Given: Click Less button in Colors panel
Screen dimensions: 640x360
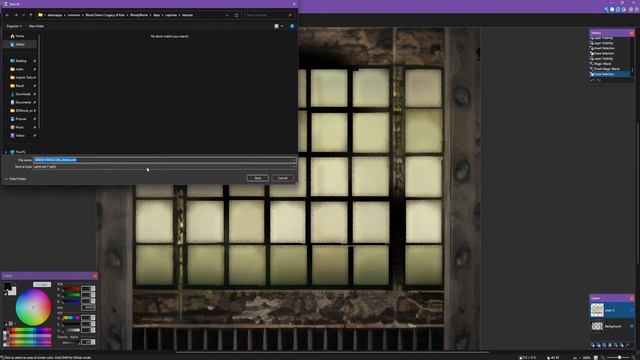Looking at the screenshot, I should click(42, 284).
